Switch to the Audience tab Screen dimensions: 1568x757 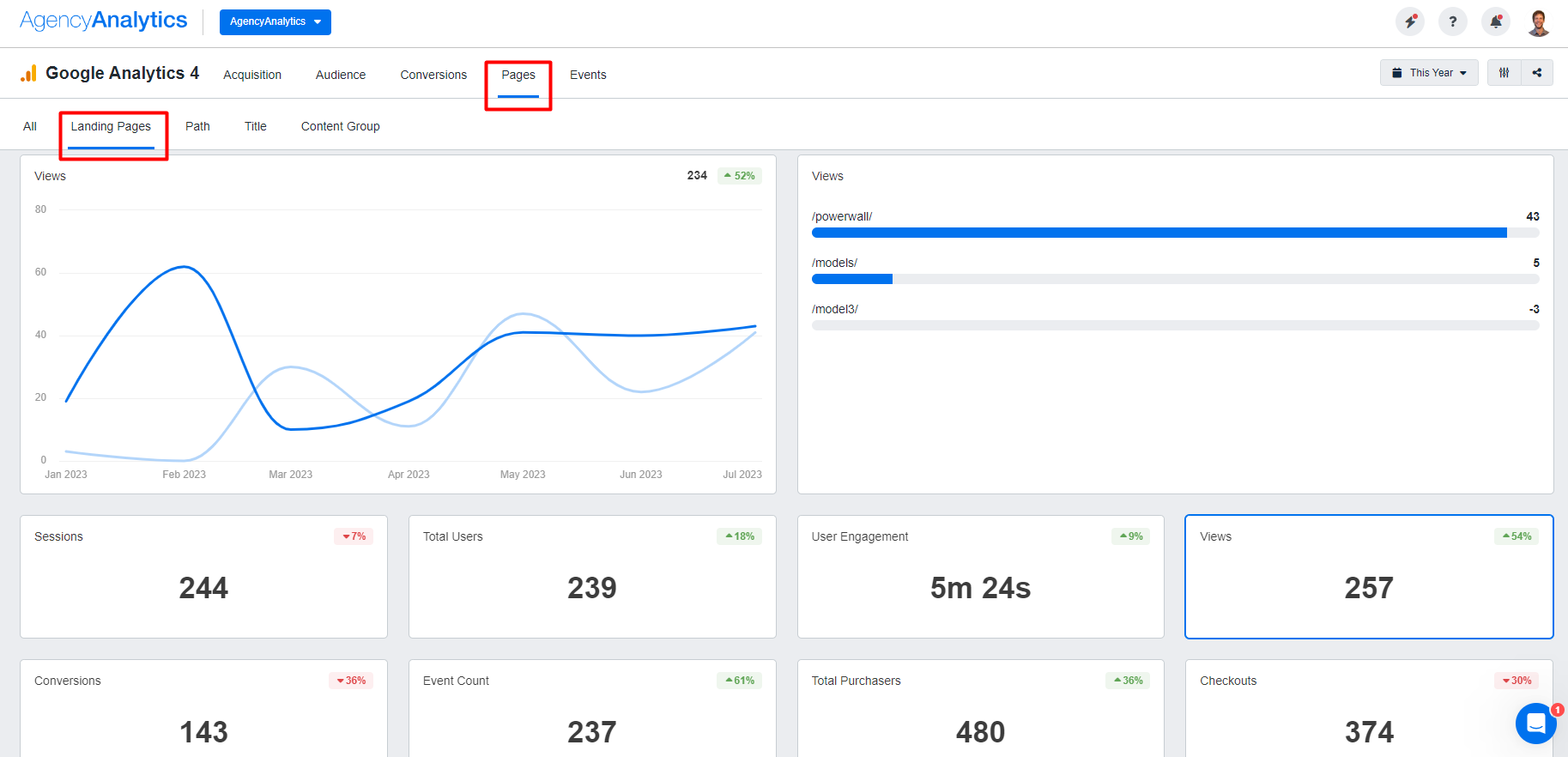341,75
